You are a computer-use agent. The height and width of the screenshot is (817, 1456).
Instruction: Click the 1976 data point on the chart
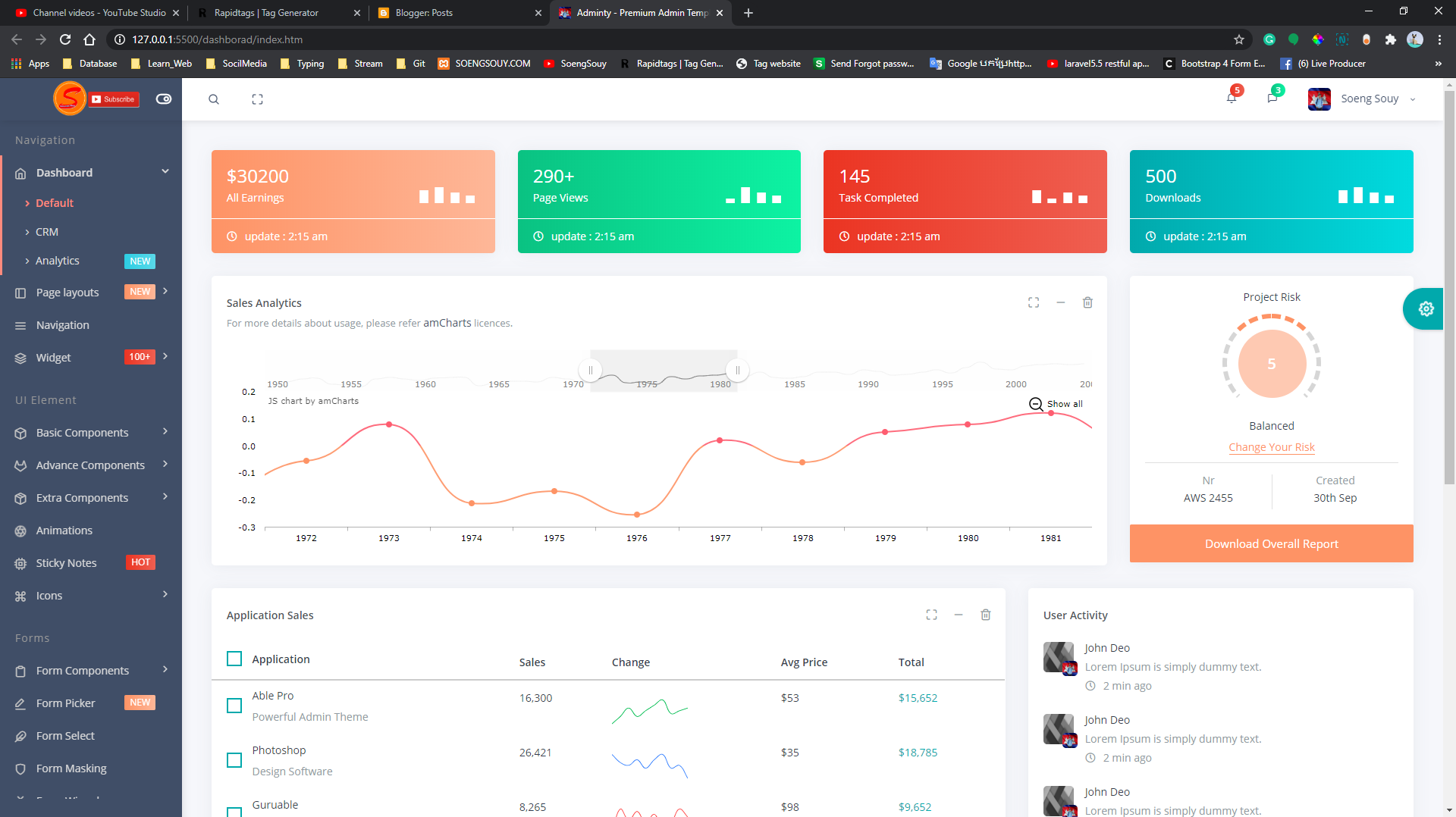tap(637, 515)
